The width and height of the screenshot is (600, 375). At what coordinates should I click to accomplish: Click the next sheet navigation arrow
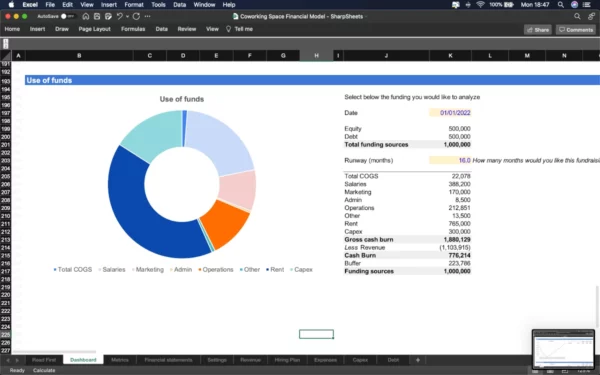click(x=17, y=360)
